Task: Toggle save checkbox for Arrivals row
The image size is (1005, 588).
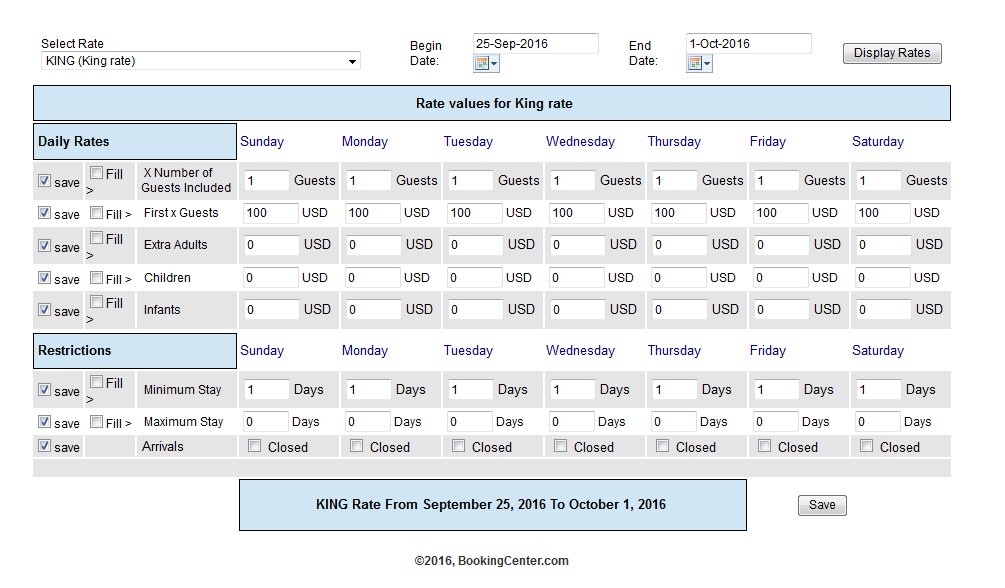Action: coord(44,445)
